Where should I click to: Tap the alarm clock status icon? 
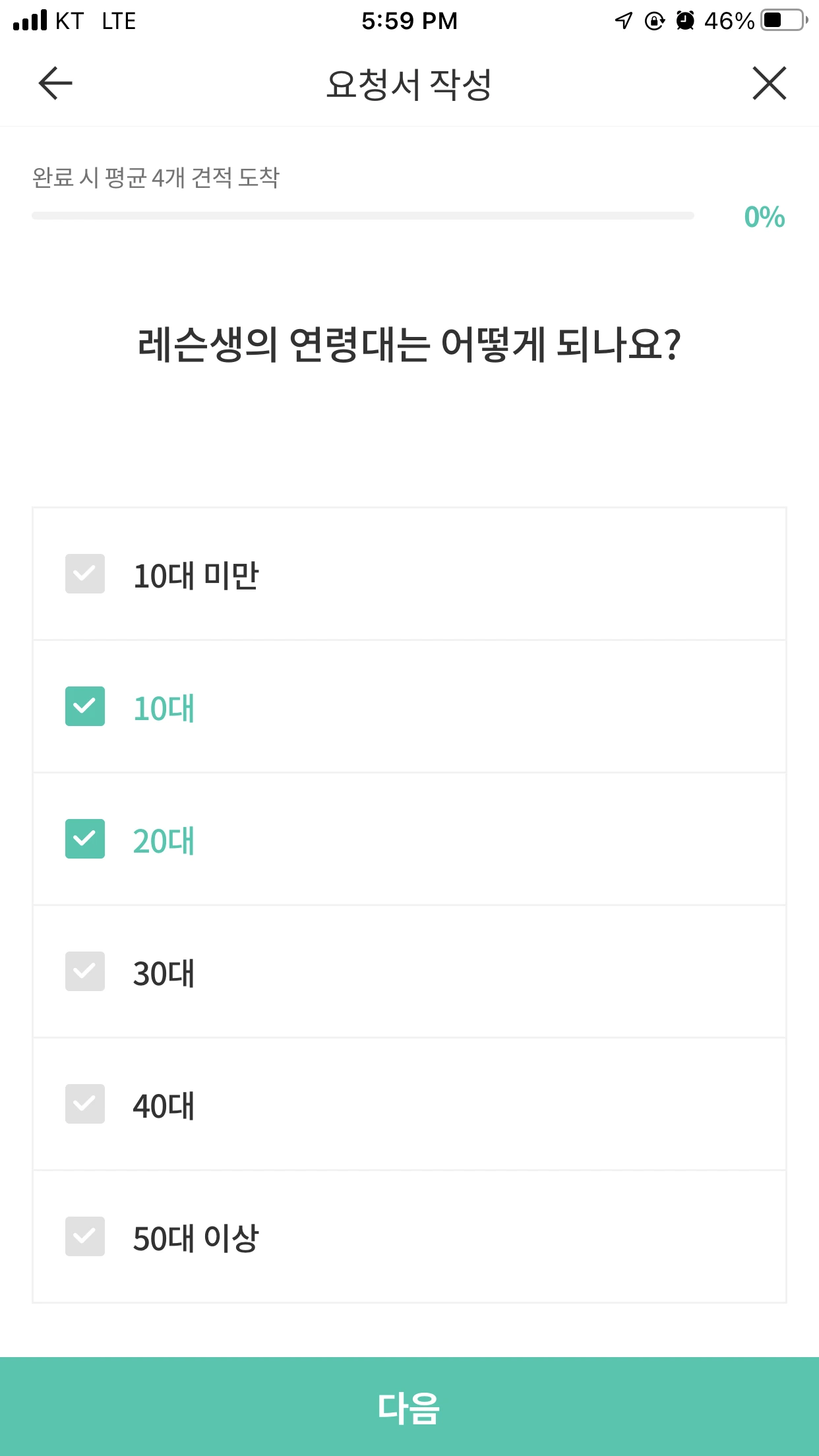click(x=686, y=20)
